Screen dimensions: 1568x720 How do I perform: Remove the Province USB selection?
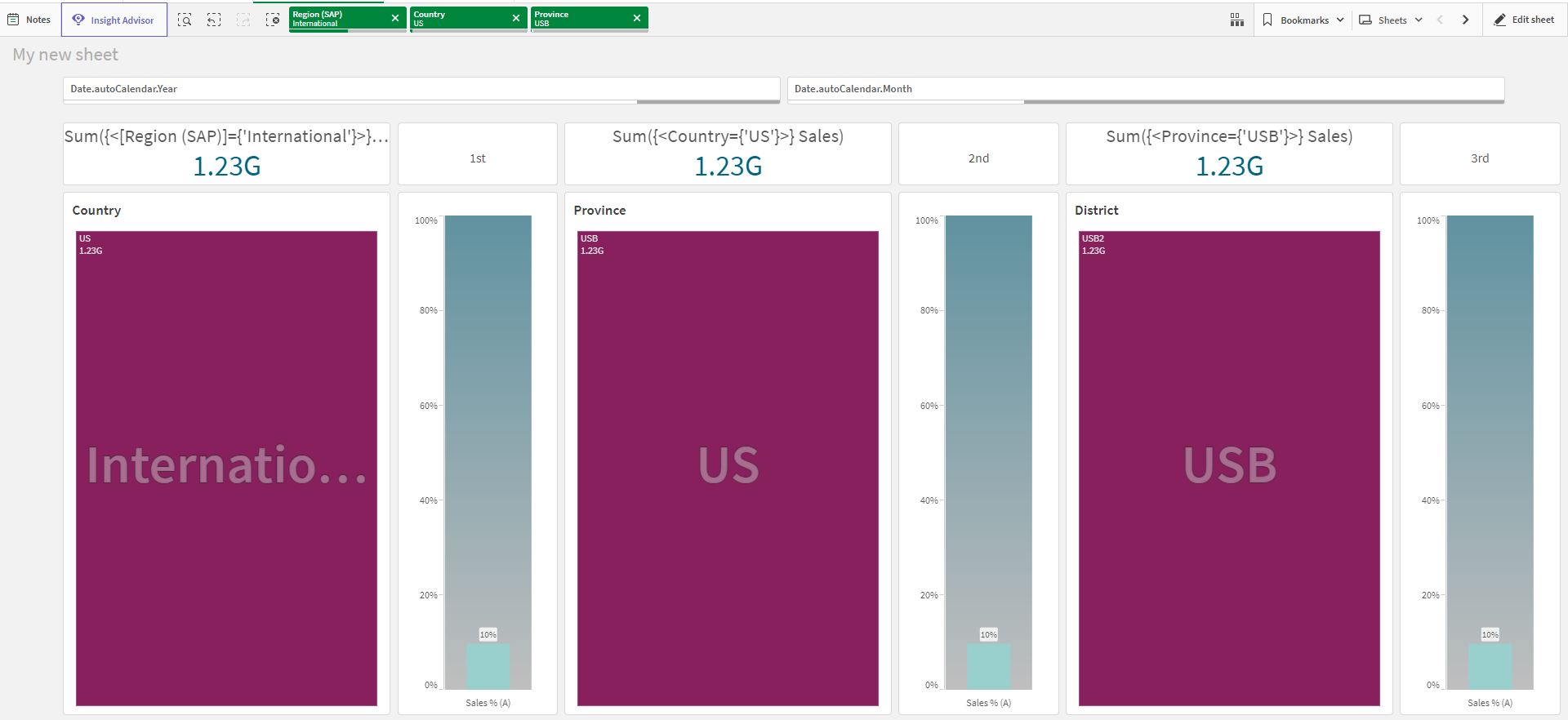(637, 18)
